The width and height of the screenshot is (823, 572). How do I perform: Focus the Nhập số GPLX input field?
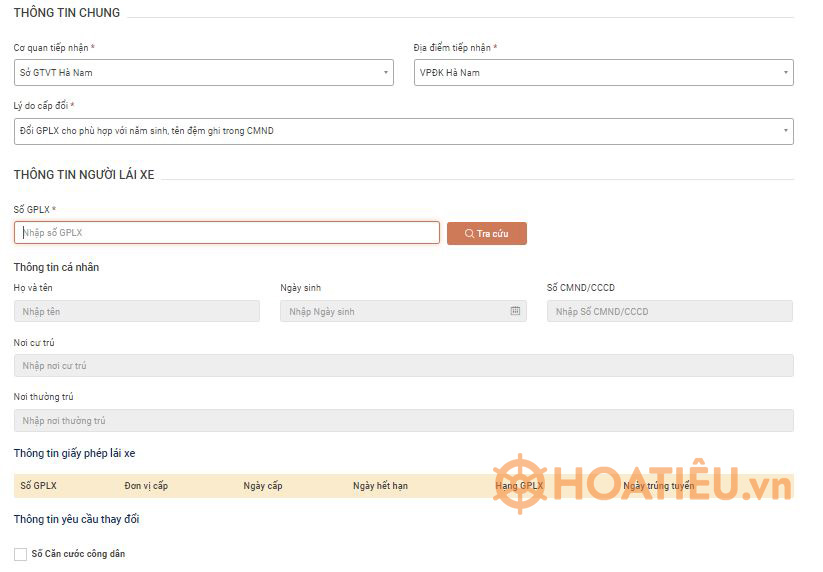pyautogui.click(x=227, y=233)
